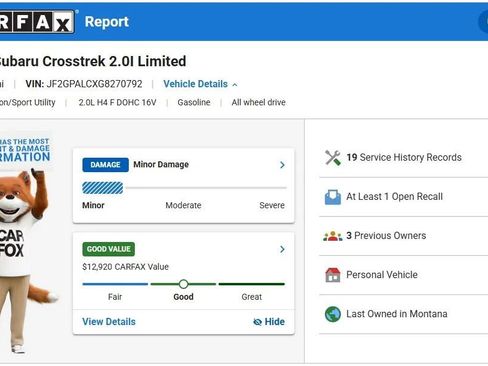
Task: Open Good Value details chevron
Action: coord(282,249)
